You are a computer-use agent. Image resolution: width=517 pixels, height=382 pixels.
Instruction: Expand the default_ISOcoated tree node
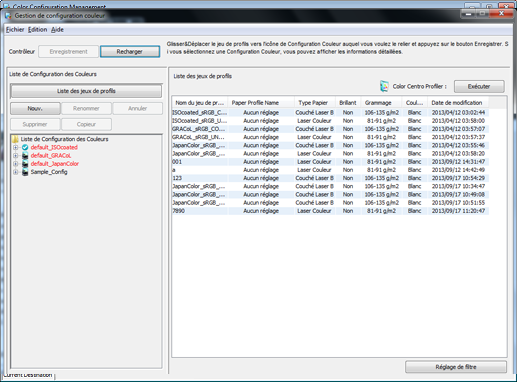pyautogui.click(x=15, y=147)
